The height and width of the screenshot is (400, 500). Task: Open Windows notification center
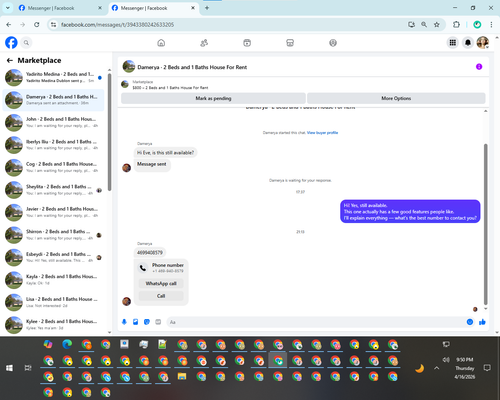[x=487, y=368]
